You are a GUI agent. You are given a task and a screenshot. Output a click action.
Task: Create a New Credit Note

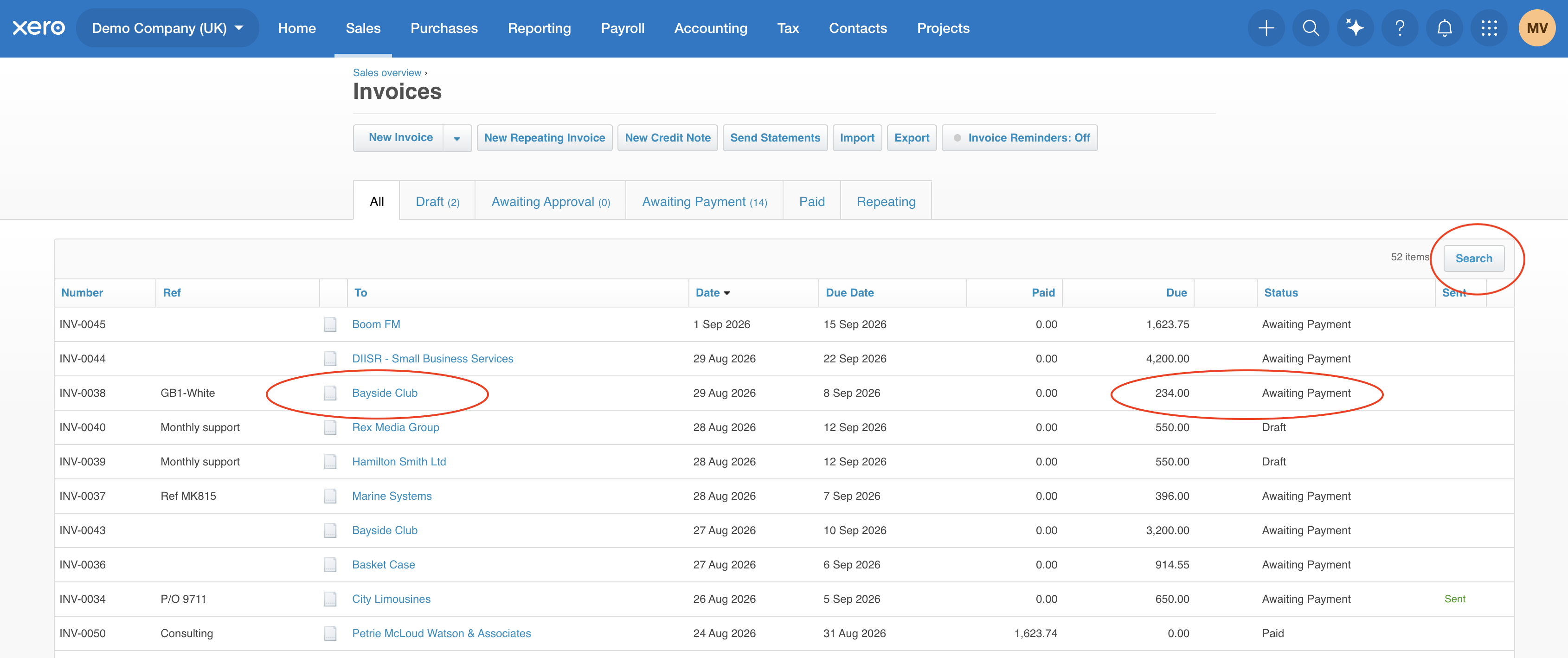668,138
